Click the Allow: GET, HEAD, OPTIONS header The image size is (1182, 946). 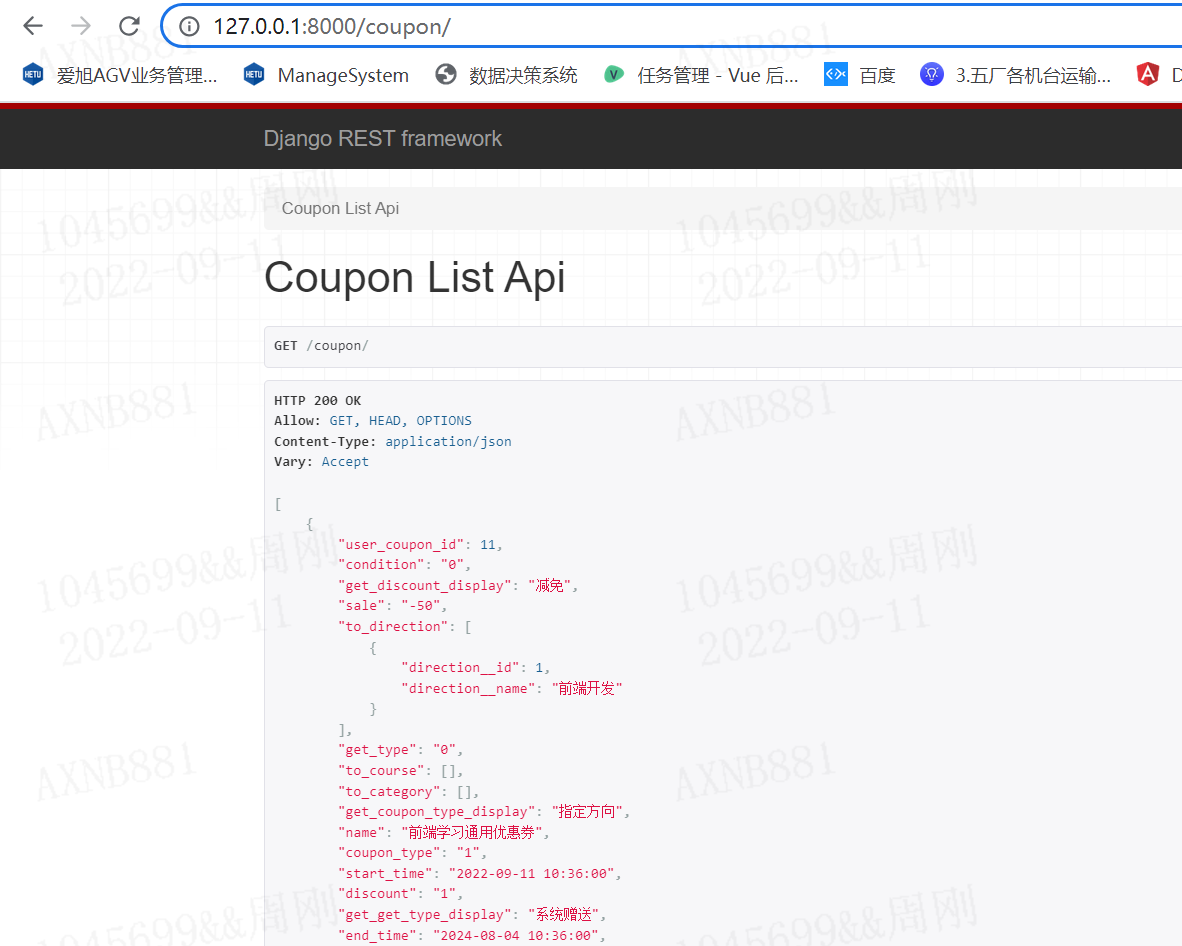point(372,421)
